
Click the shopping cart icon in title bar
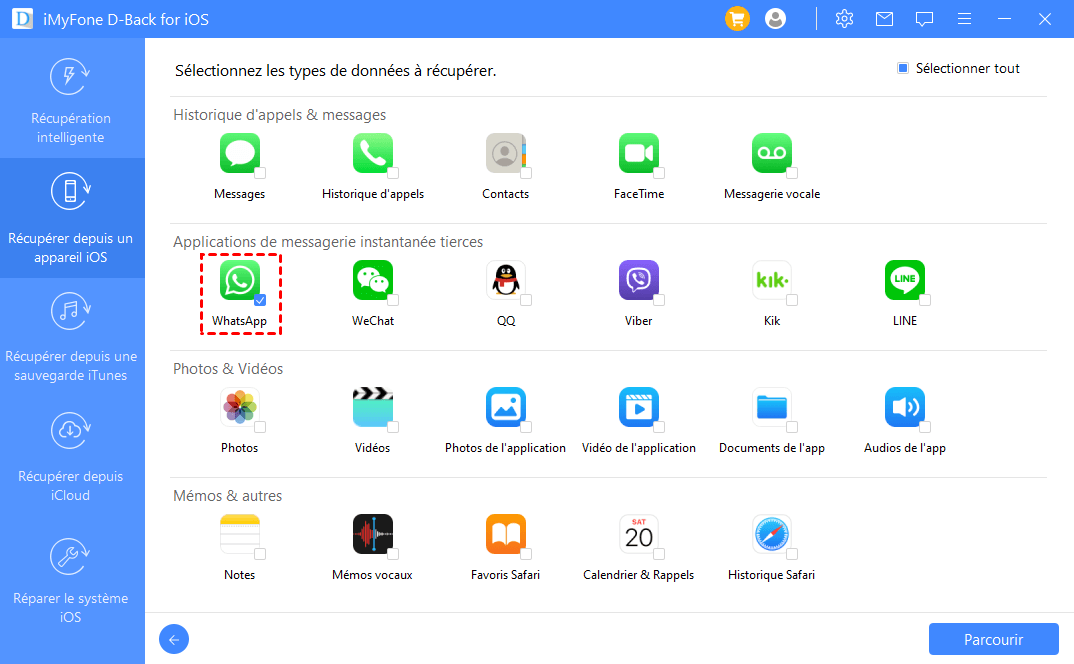pyautogui.click(x=737, y=19)
